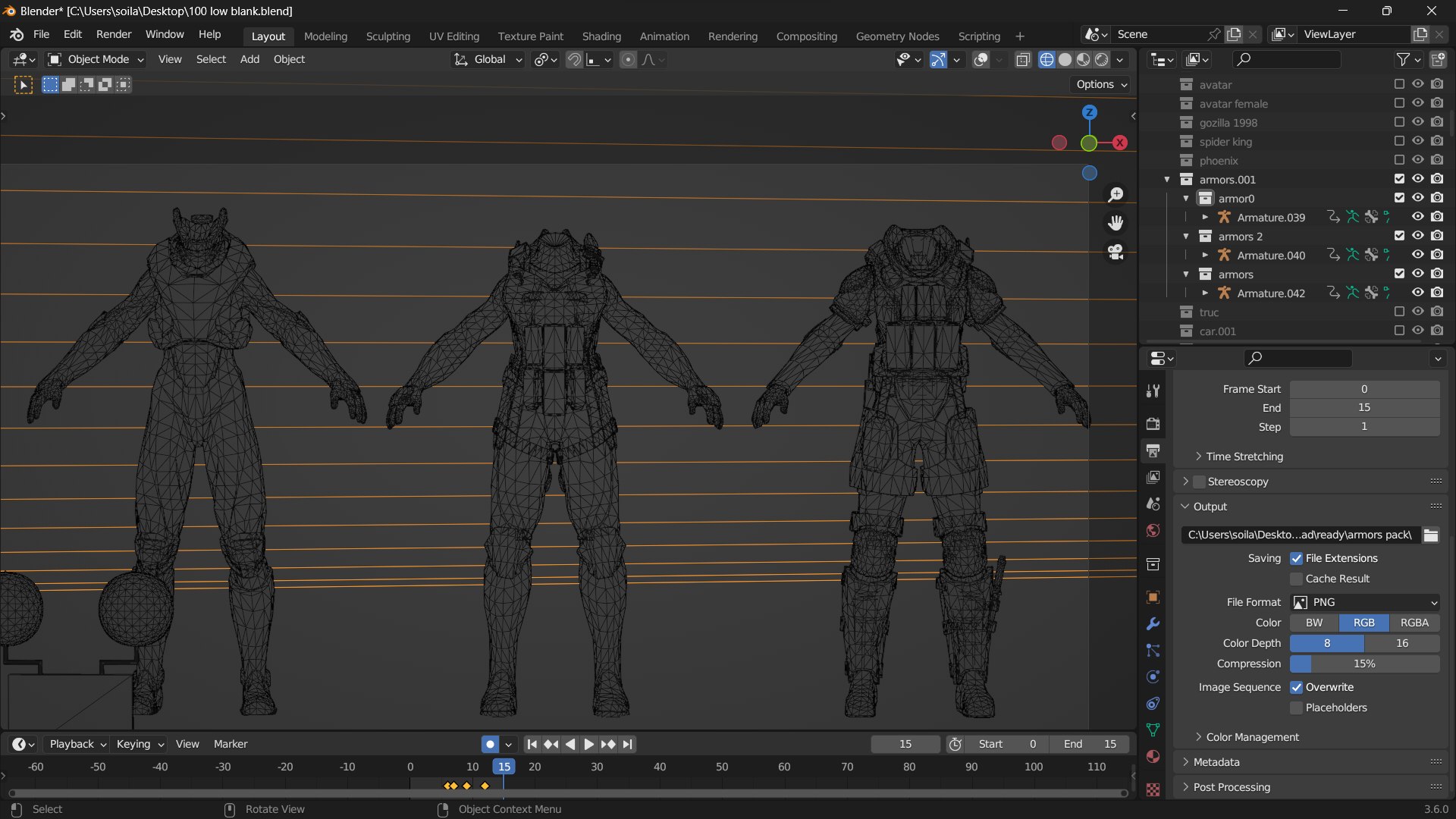Toggle viewport gizmos icon
1456x819 pixels.
[938, 59]
